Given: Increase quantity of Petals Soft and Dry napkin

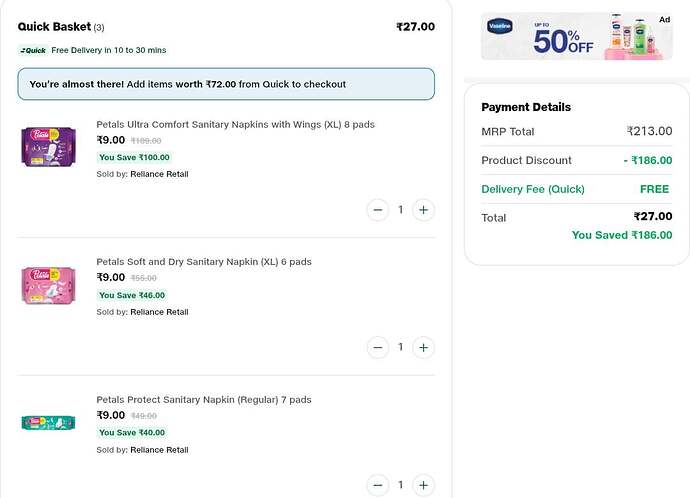Looking at the screenshot, I should (x=423, y=348).
